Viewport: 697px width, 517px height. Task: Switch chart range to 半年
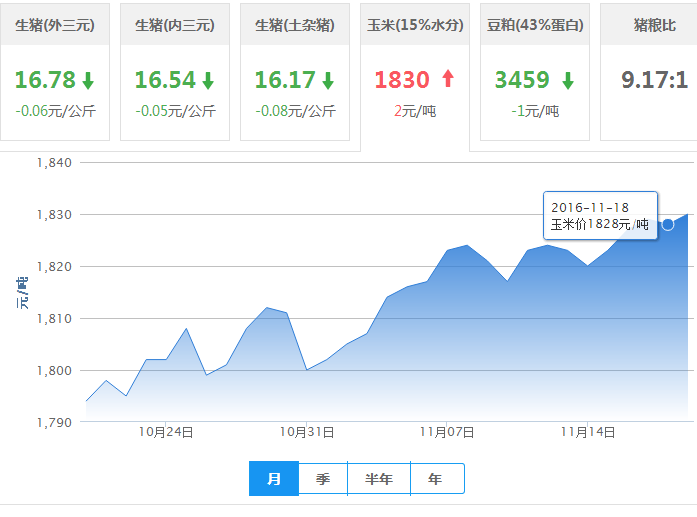pyautogui.click(x=379, y=478)
